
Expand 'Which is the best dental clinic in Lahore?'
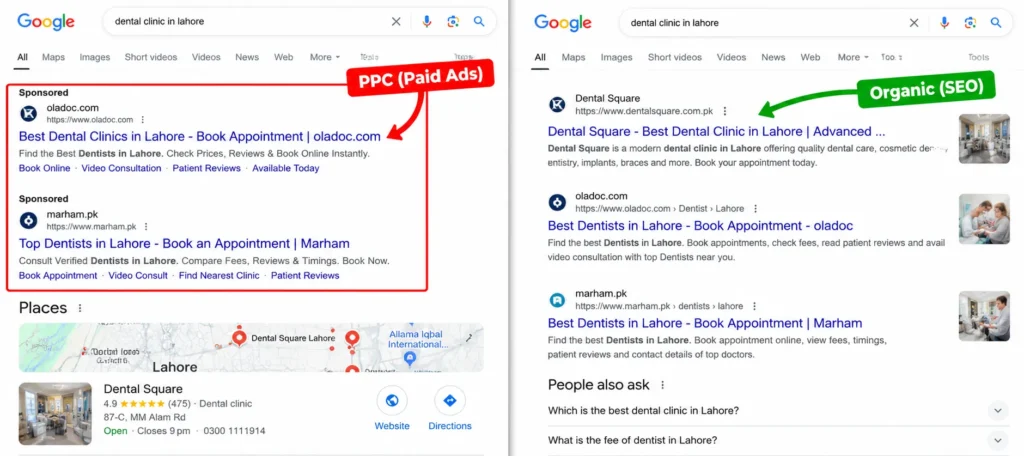[x=997, y=411]
